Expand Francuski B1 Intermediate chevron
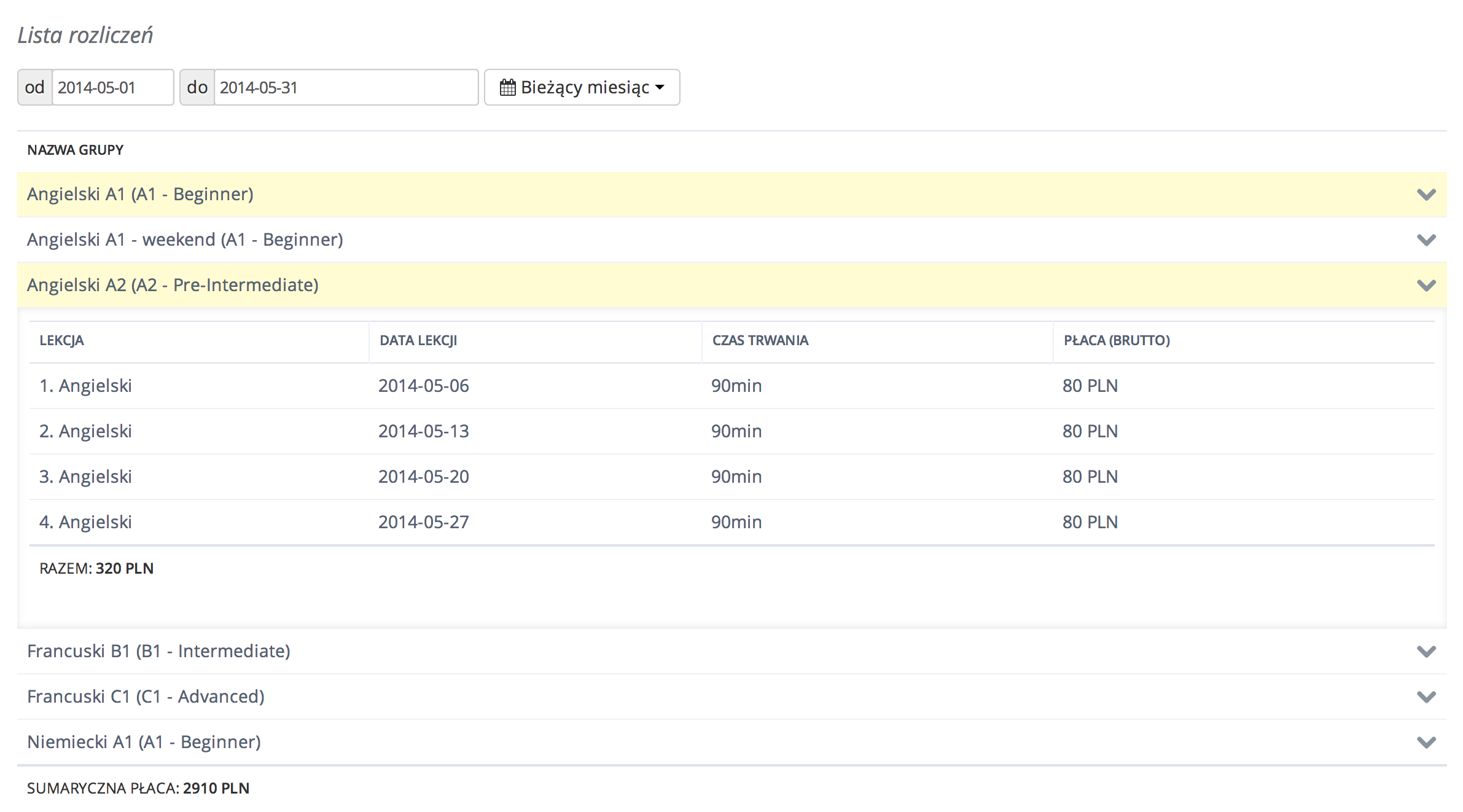Image resolution: width=1463 pixels, height=812 pixels. [1426, 652]
